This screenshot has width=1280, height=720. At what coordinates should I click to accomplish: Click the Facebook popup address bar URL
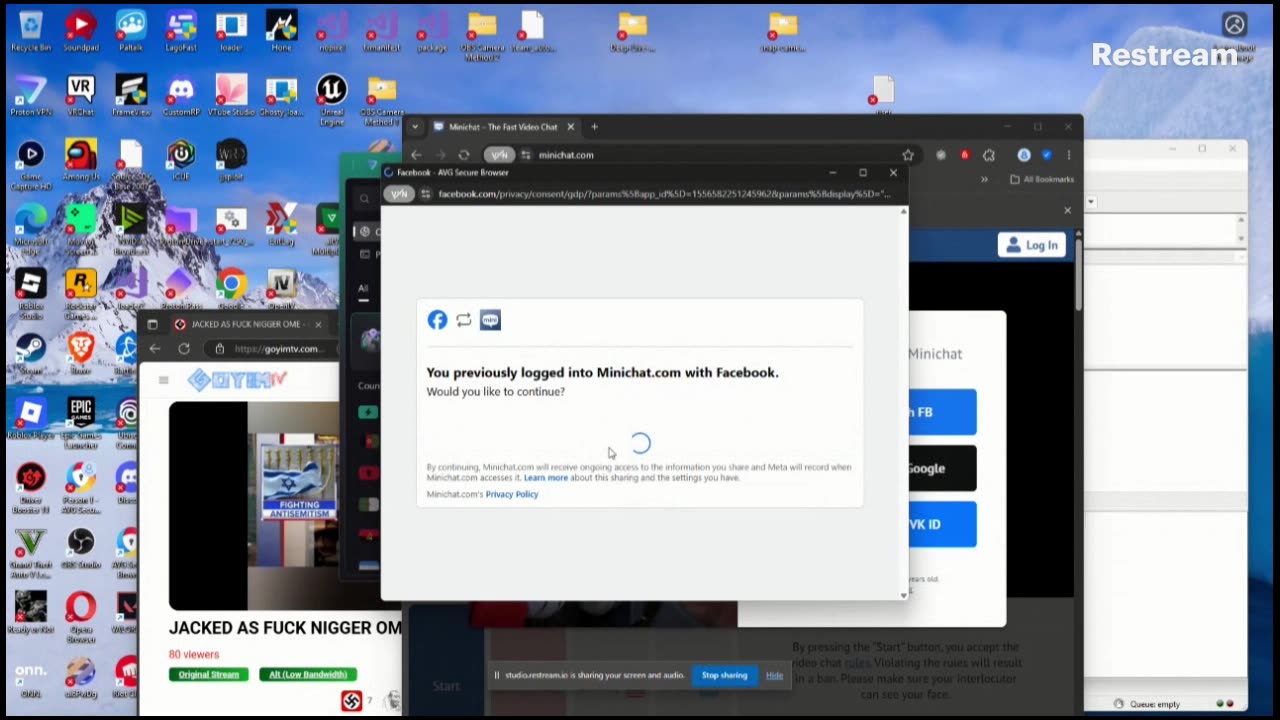pyautogui.click(x=664, y=194)
